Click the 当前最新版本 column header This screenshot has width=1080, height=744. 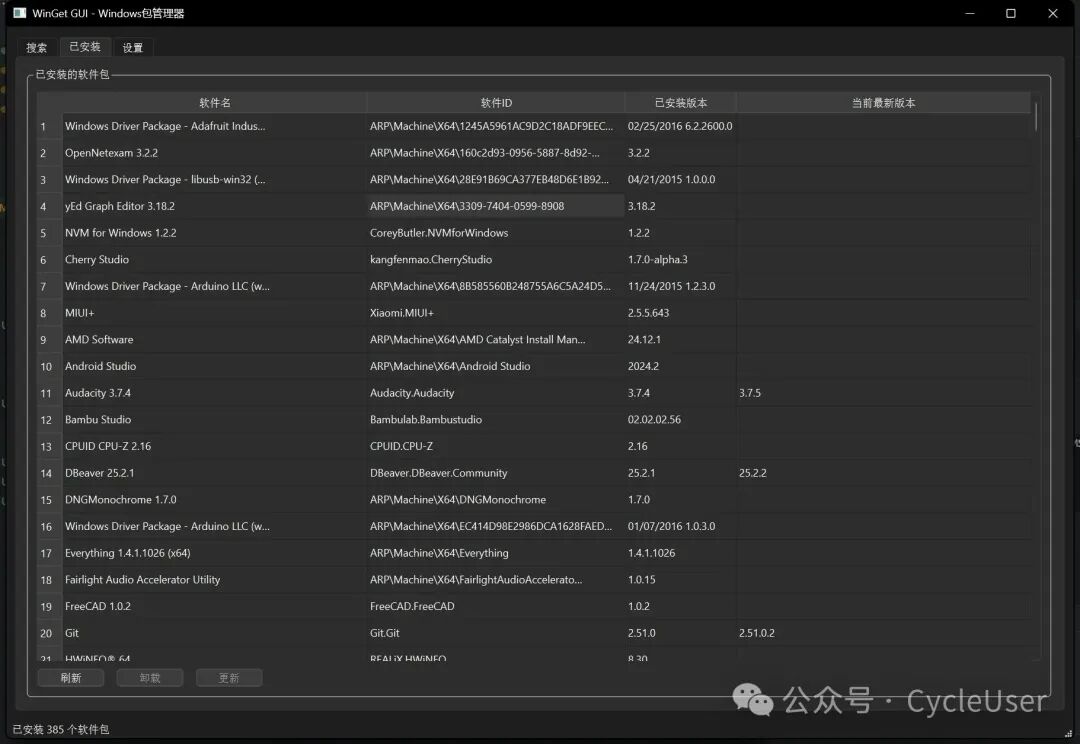pyautogui.click(x=884, y=103)
